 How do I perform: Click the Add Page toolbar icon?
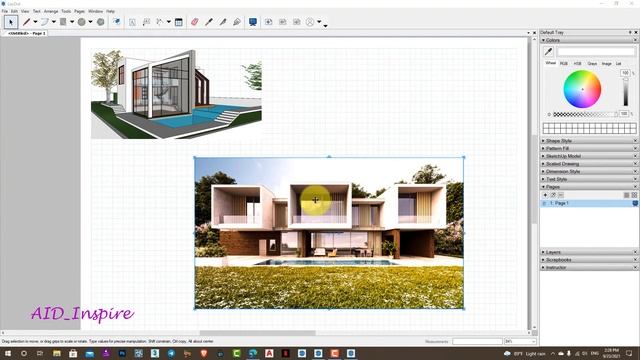(269, 22)
